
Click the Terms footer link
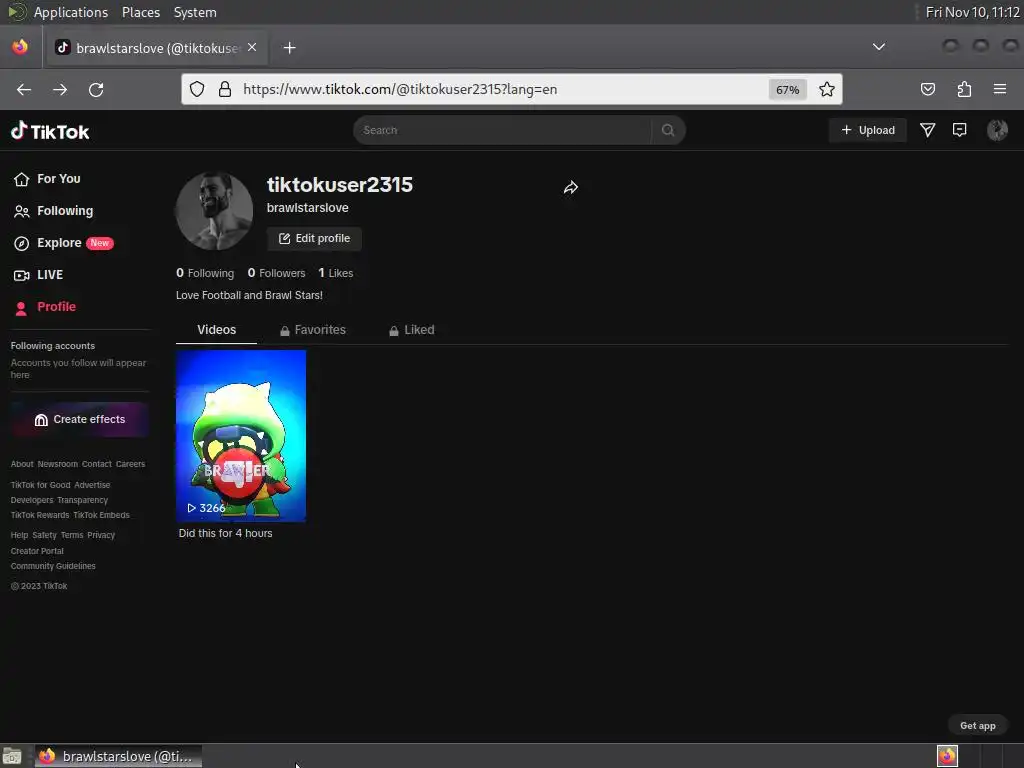point(72,536)
